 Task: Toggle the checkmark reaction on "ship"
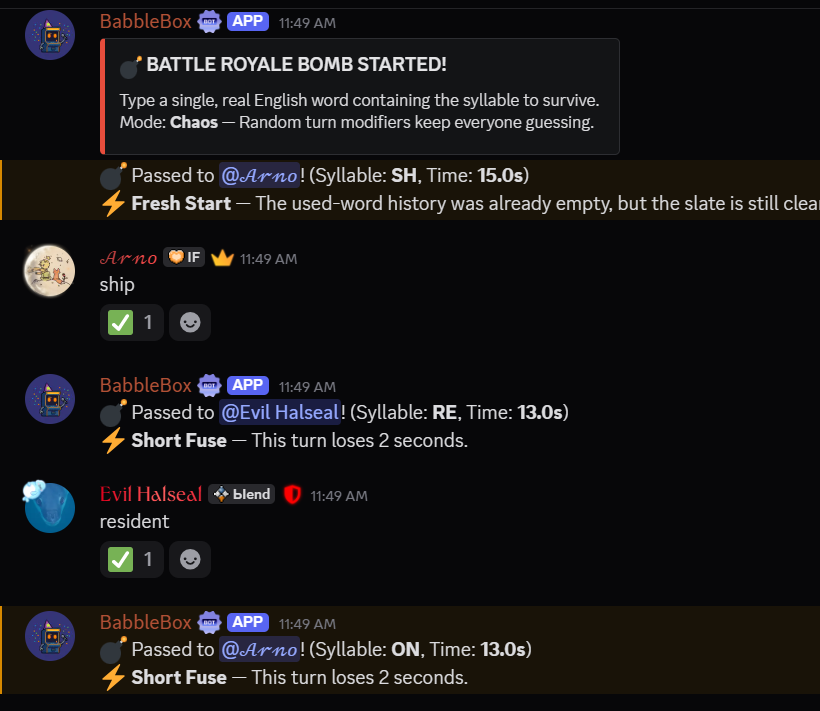[x=132, y=323]
